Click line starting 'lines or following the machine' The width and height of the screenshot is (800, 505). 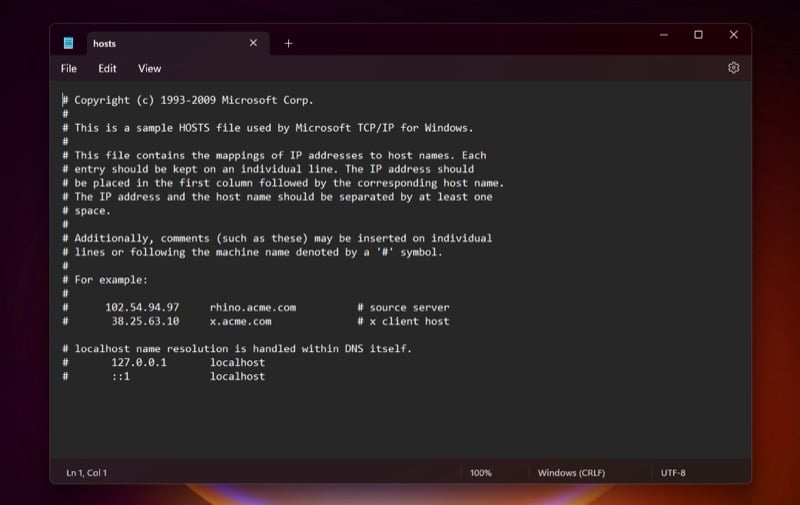(253, 252)
